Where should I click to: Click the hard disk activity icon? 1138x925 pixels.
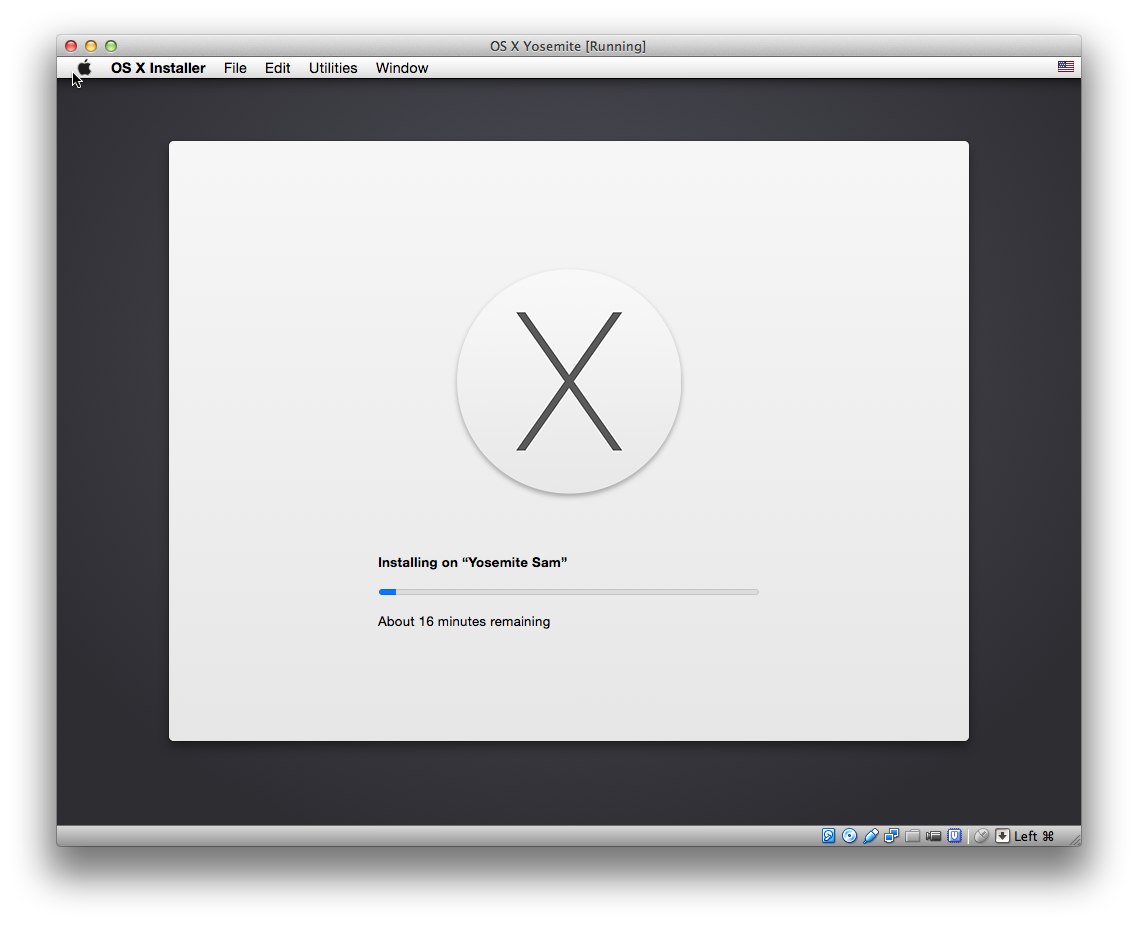tap(828, 836)
